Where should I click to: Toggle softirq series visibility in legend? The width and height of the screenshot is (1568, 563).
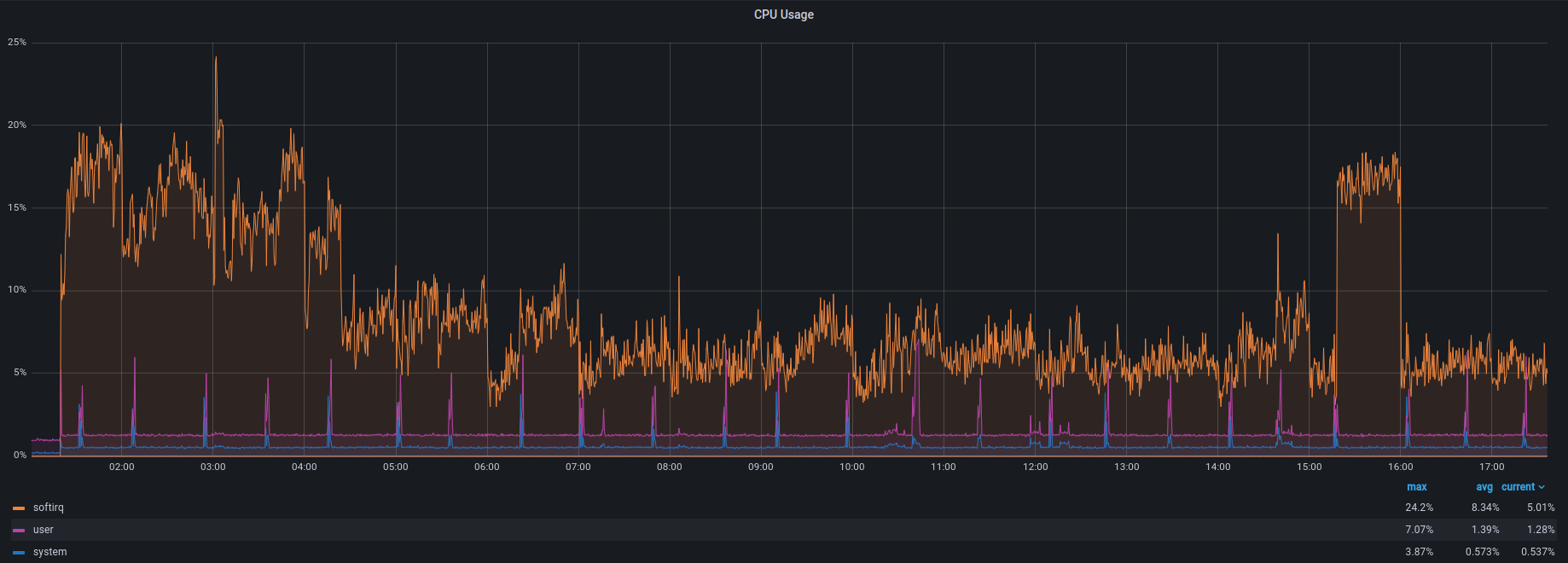(x=49, y=508)
